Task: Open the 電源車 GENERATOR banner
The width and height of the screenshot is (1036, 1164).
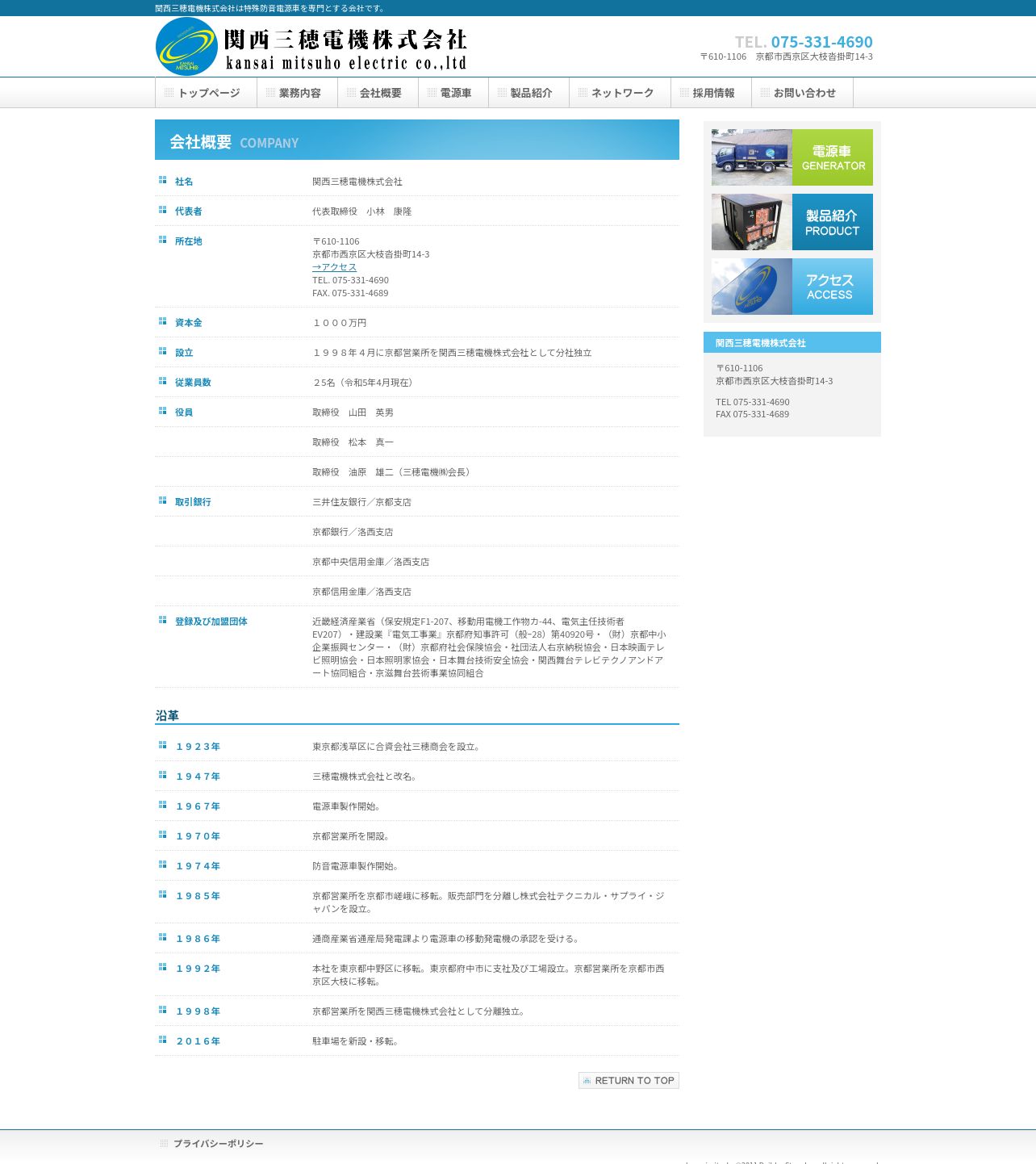Action: (x=792, y=157)
